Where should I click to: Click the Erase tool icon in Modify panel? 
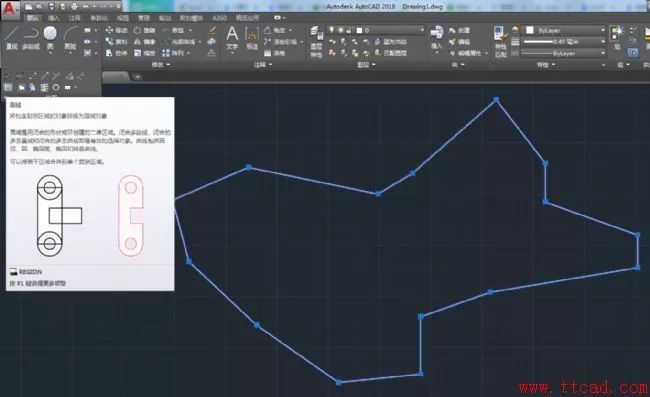tap(213, 30)
